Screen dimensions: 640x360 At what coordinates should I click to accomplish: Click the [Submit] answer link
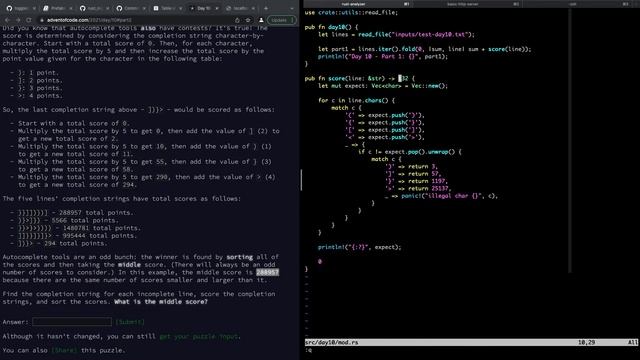[130, 322]
